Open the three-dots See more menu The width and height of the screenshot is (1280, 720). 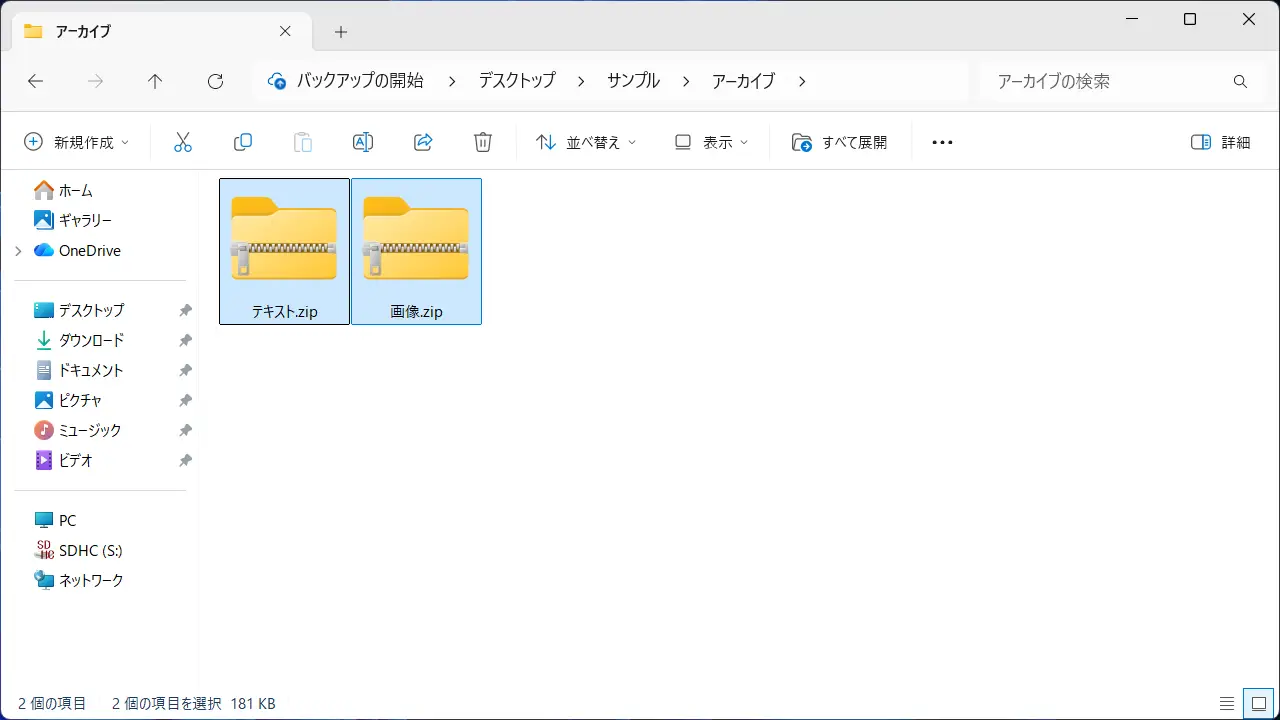(942, 142)
